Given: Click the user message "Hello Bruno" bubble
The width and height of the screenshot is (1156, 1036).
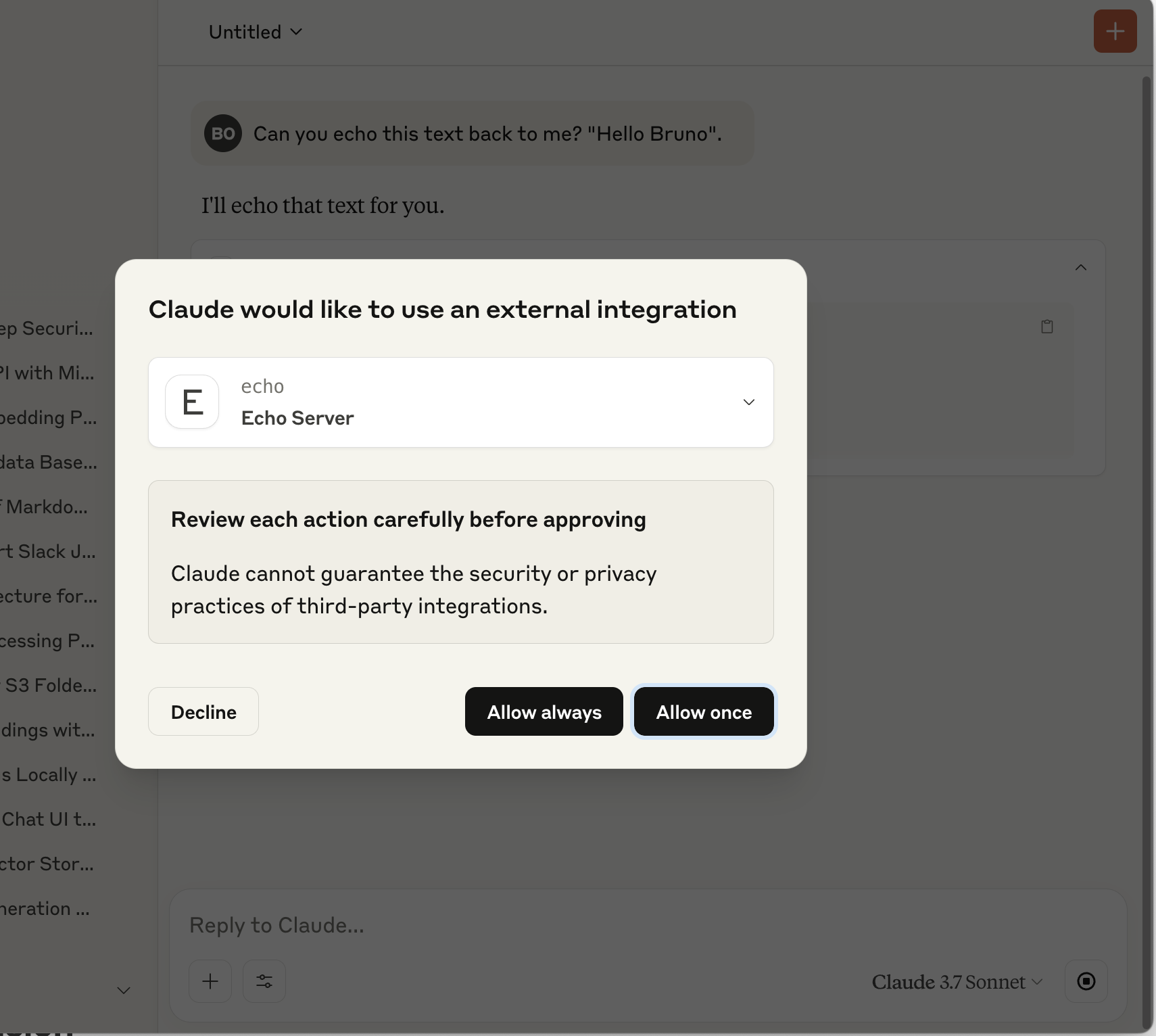Looking at the screenshot, I should (472, 133).
